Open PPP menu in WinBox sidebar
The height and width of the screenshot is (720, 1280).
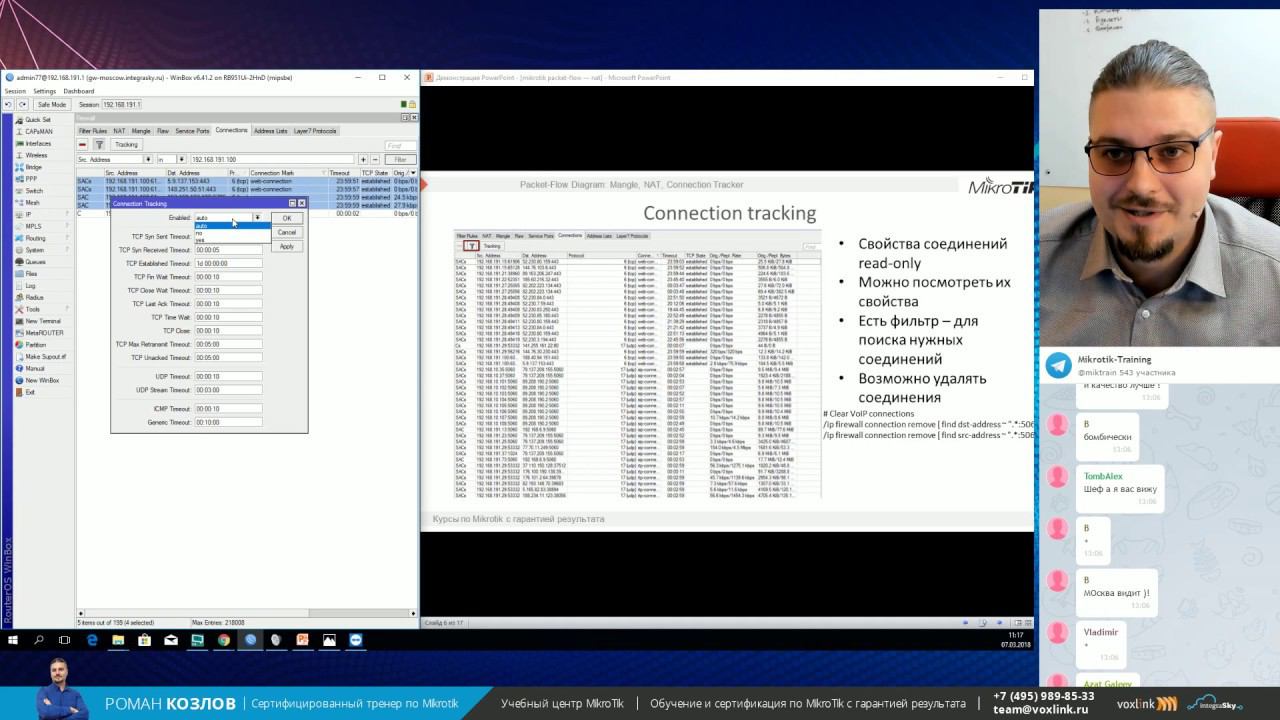[33, 179]
